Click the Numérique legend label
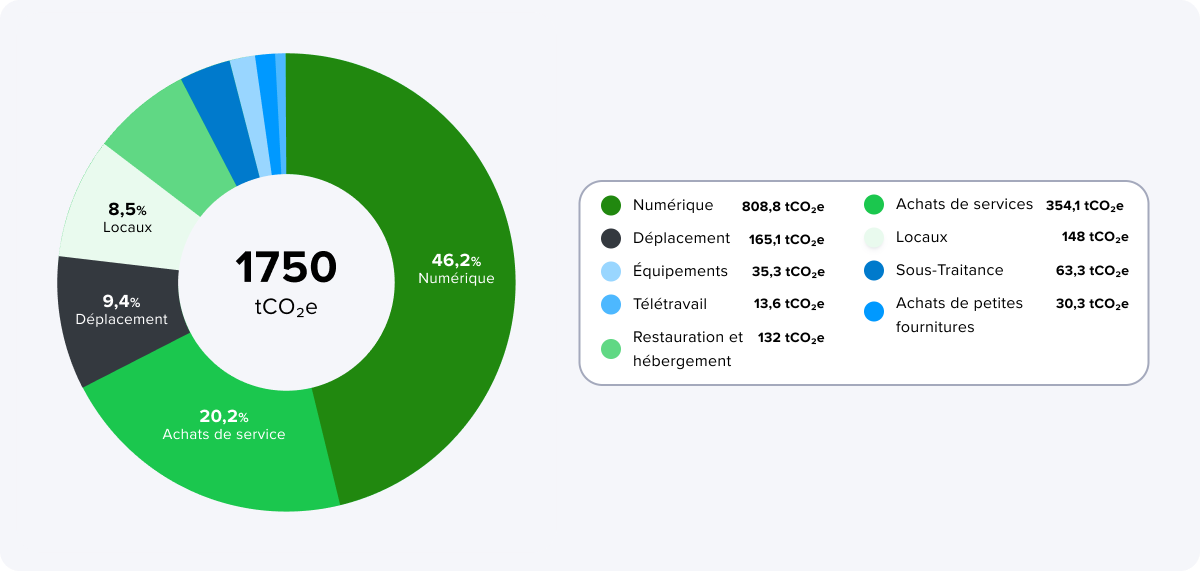The height and width of the screenshot is (571, 1200). (673, 205)
